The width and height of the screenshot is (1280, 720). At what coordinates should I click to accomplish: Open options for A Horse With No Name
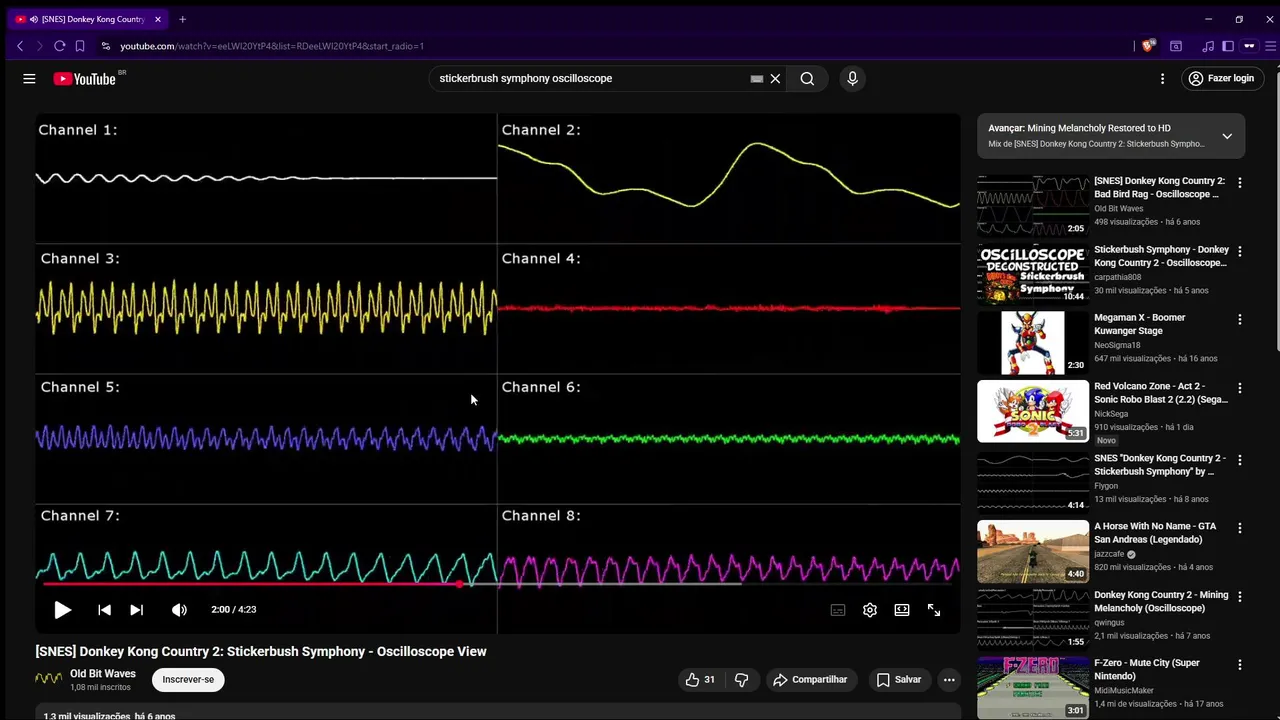pyautogui.click(x=1240, y=528)
